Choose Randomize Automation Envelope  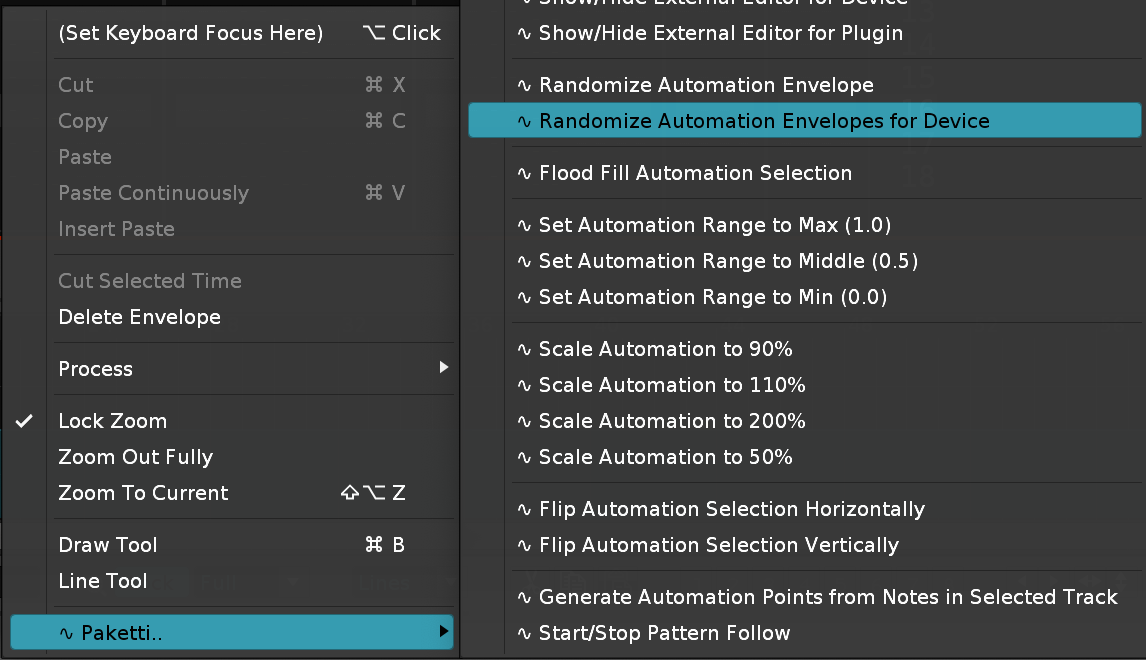pos(706,85)
